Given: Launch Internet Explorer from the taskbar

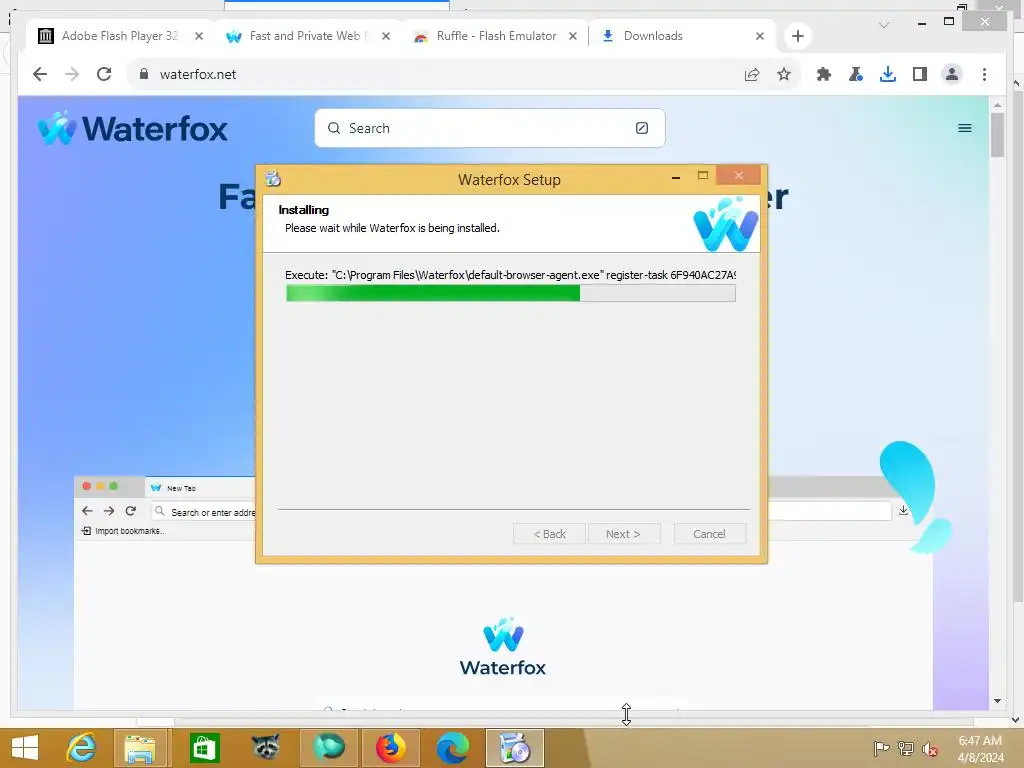Looking at the screenshot, I should click(82, 748).
